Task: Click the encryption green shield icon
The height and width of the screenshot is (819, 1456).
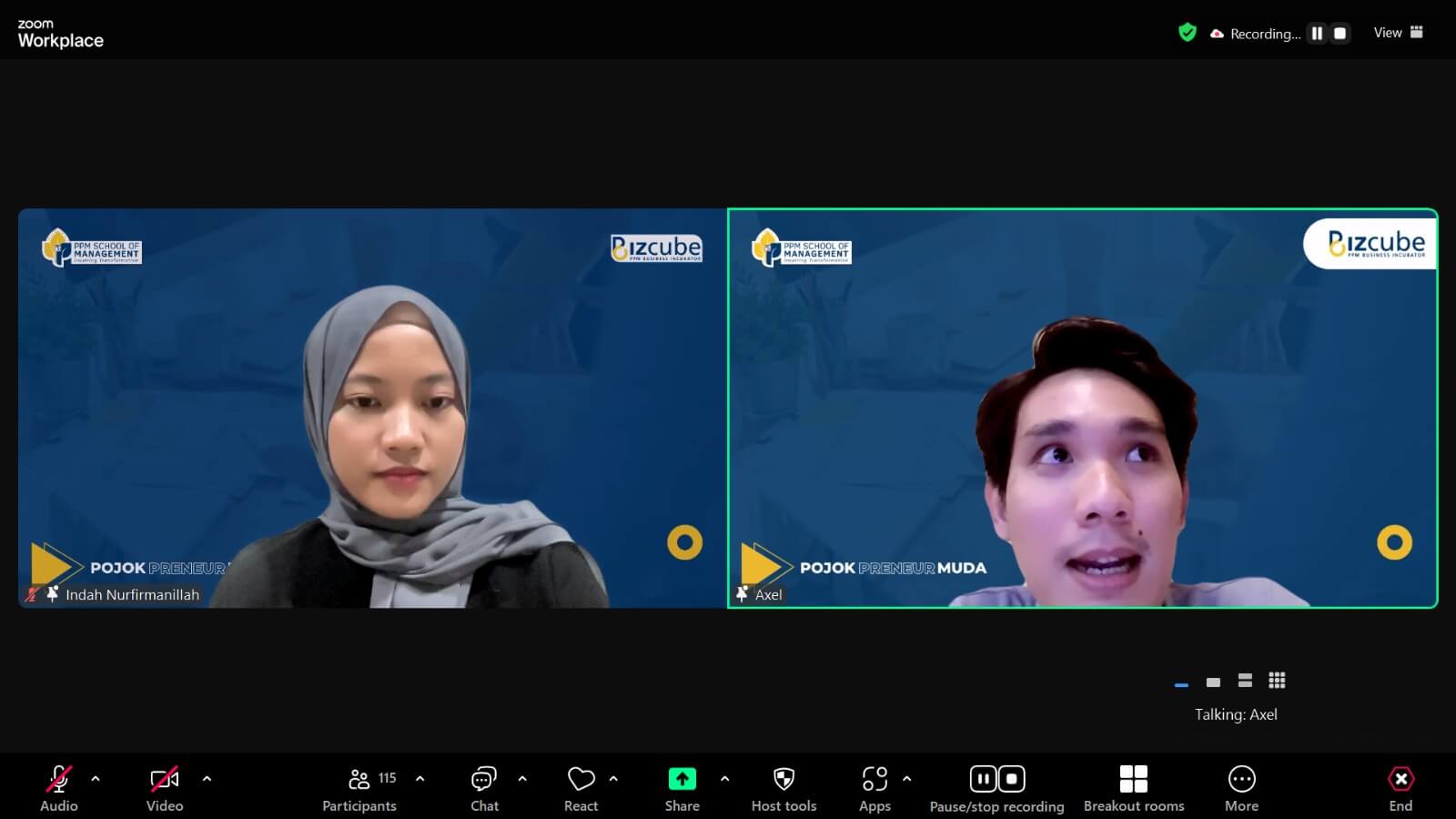Action: [x=1187, y=34]
